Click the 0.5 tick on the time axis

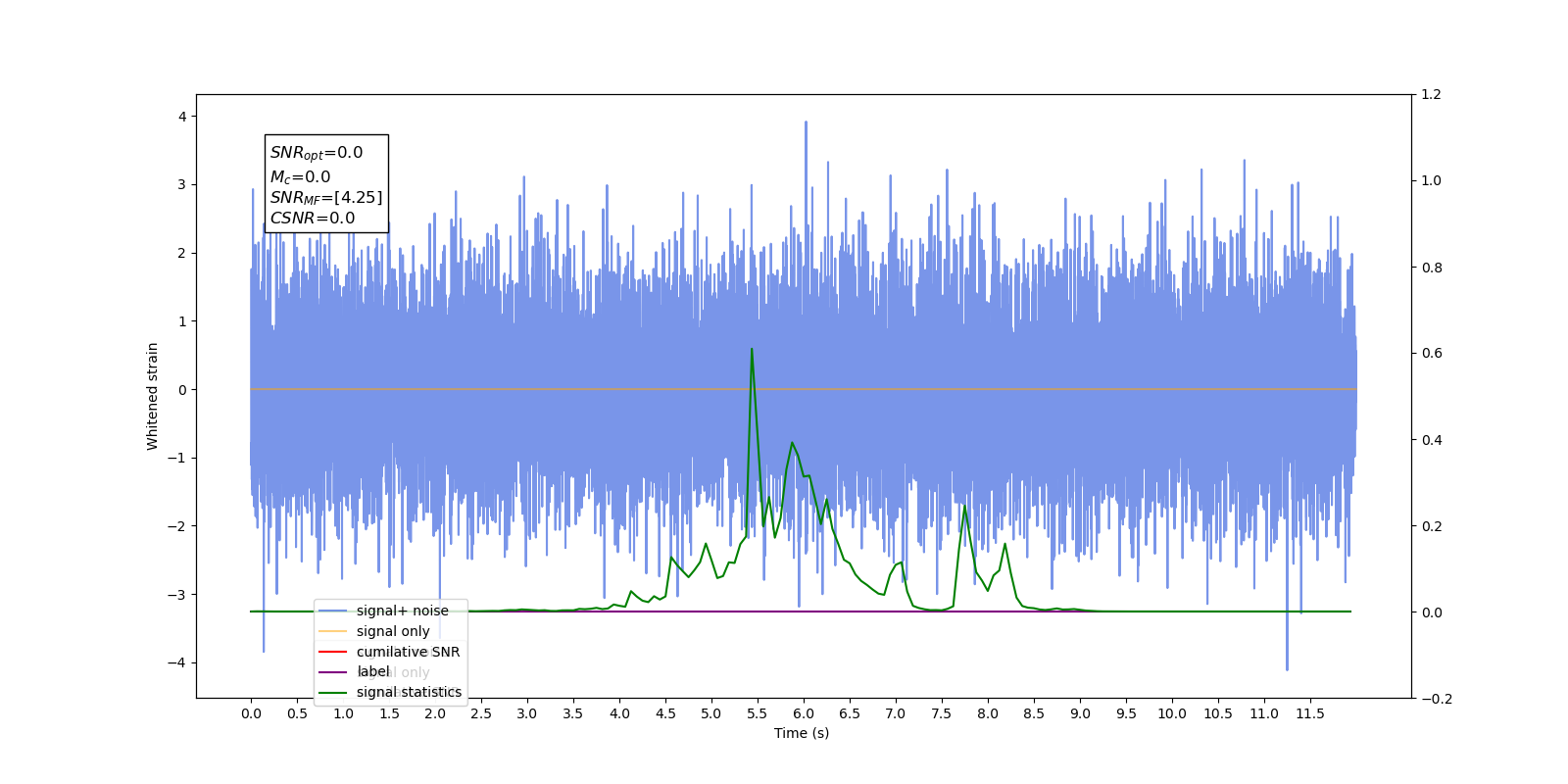click(297, 713)
